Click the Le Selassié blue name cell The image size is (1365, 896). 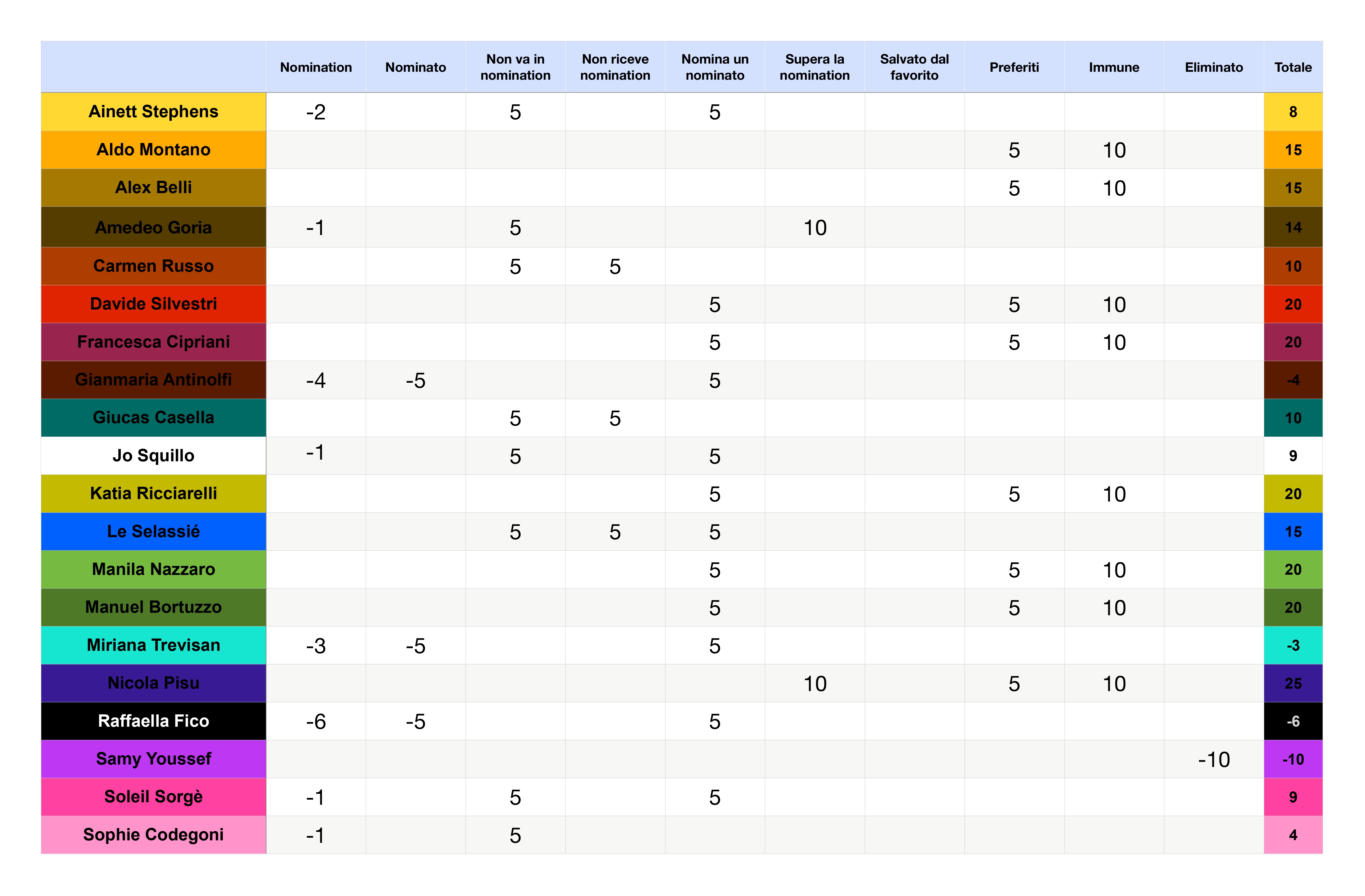point(153,531)
